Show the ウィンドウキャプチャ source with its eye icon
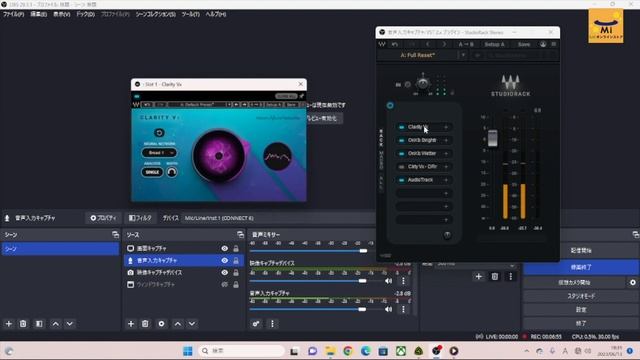 click(224, 284)
